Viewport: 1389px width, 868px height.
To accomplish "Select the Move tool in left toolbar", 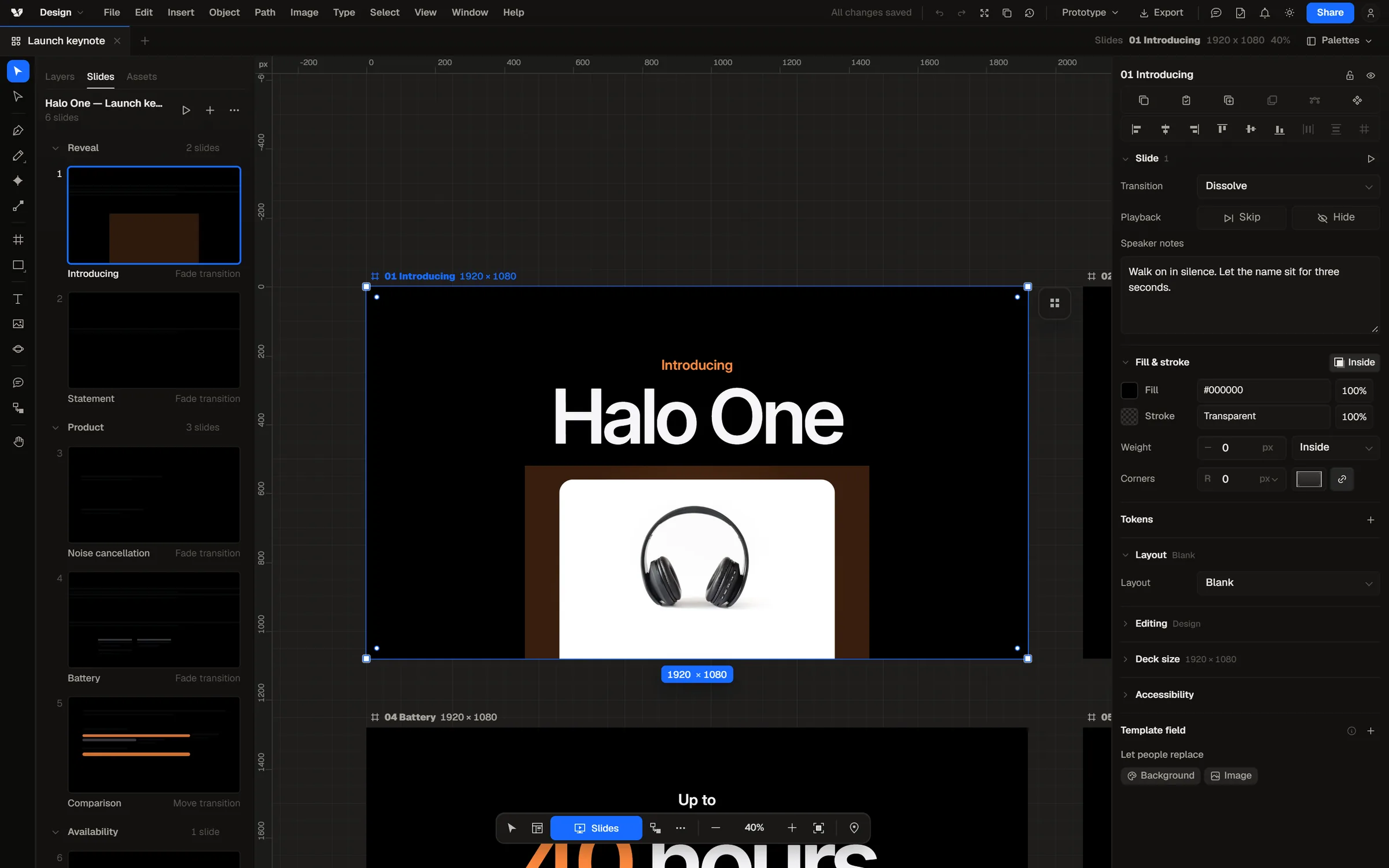I will [x=18, y=71].
